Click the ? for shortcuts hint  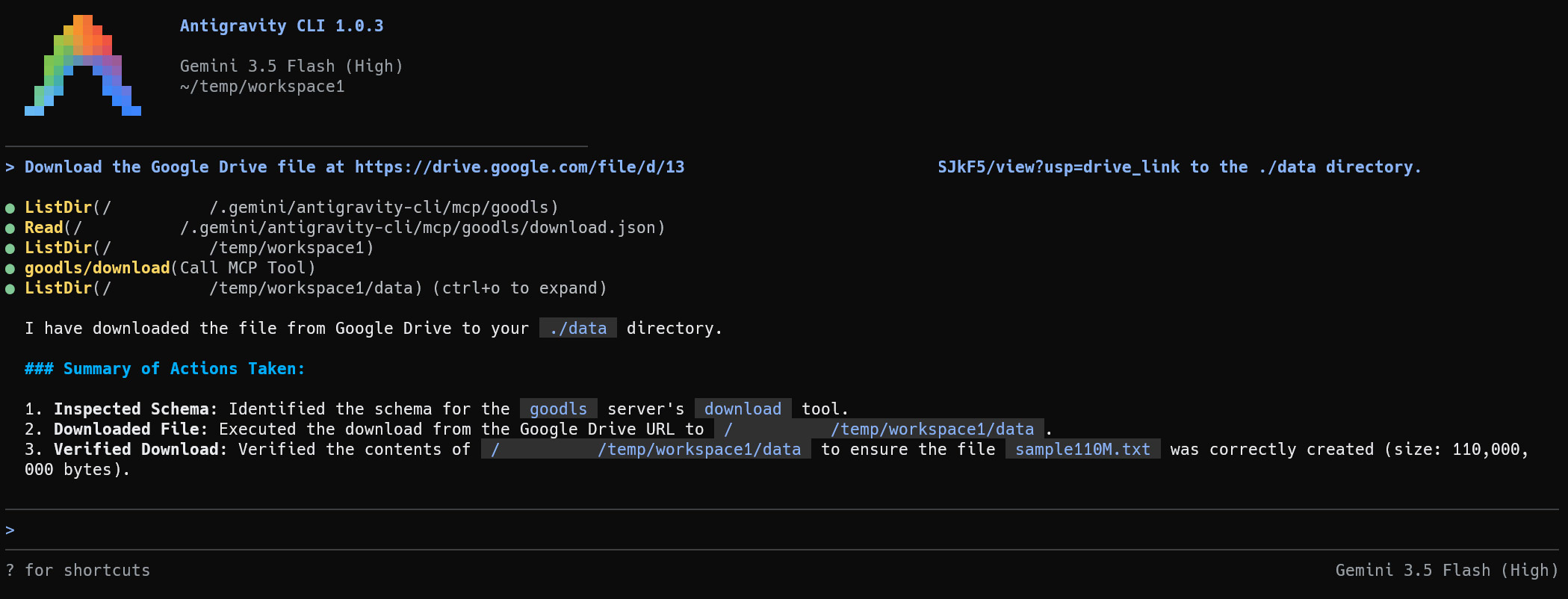click(x=78, y=571)
